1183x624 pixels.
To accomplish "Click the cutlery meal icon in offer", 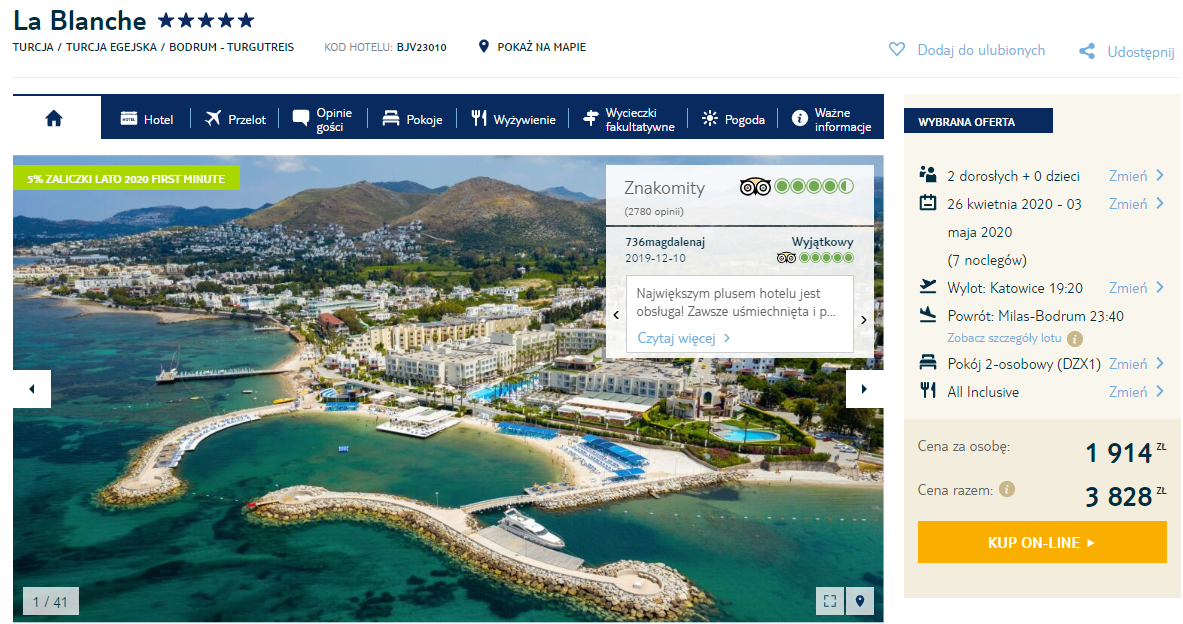I will (927, 390).
